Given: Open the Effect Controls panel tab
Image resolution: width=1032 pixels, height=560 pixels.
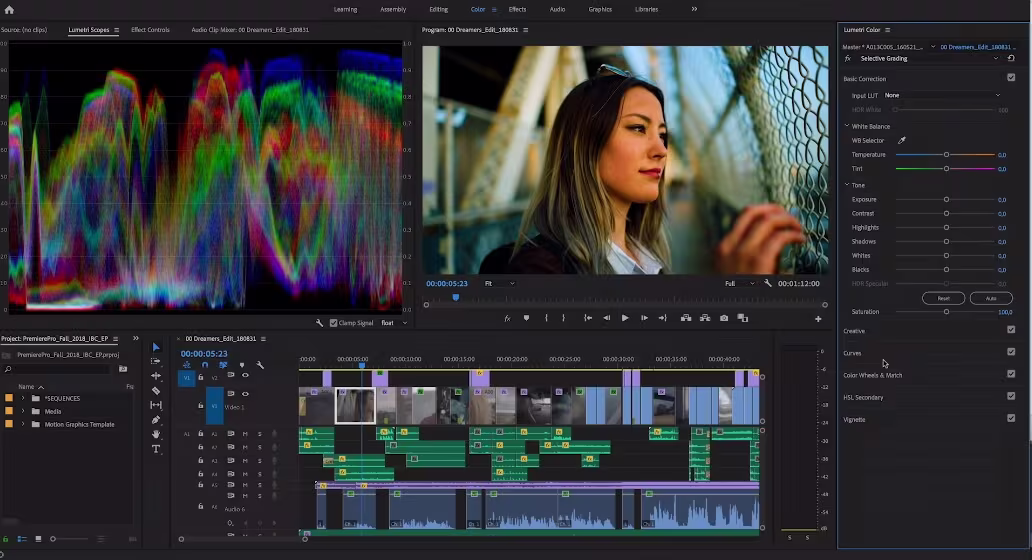Looking at the screenshot, I should [150, 30].
